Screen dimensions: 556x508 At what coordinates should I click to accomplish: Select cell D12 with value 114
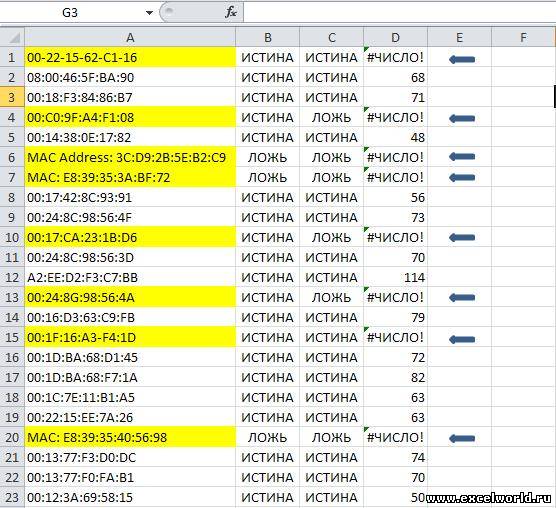[x=395, y=277]
